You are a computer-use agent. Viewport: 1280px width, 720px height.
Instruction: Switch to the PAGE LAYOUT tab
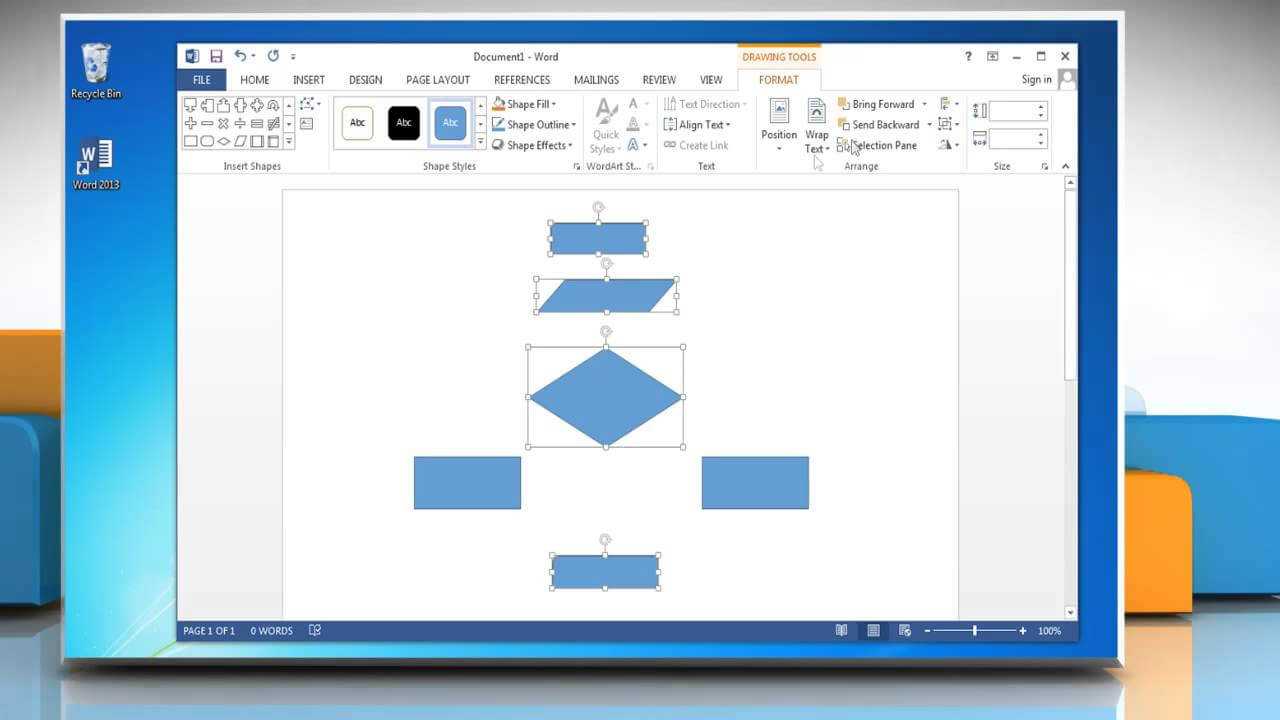pyautogui.click(x=437, y=80)
